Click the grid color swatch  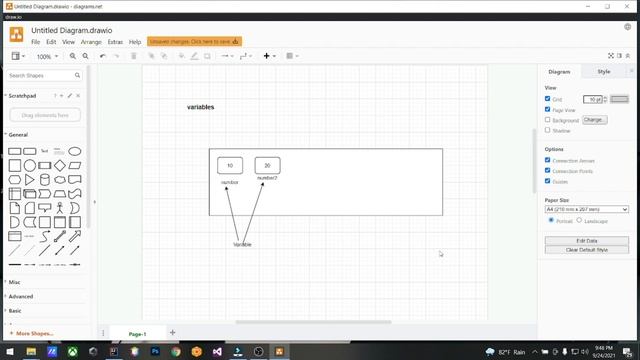(x=619, y=99)
